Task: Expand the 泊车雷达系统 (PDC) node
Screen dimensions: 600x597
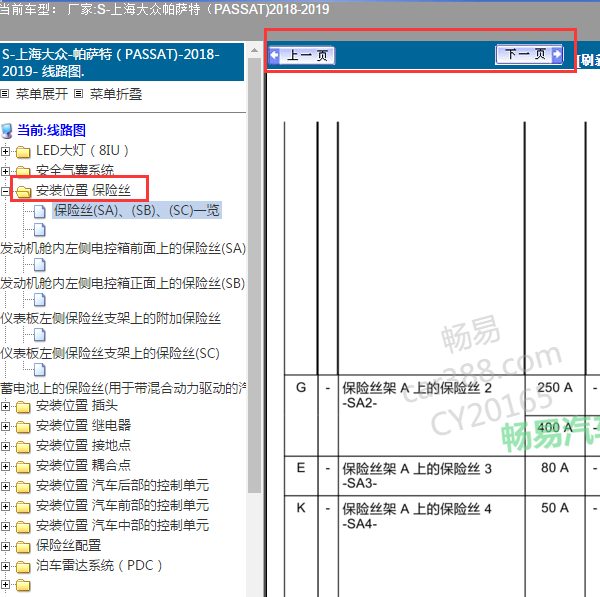Action: pos(5,566)
